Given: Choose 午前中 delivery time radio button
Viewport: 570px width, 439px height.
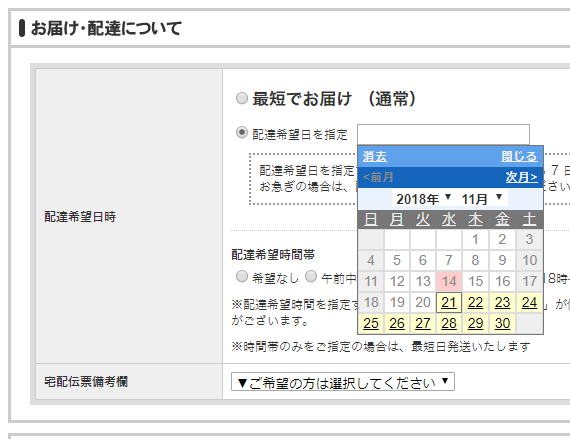Looking at the screenshot, I should (x=311, y=277).
